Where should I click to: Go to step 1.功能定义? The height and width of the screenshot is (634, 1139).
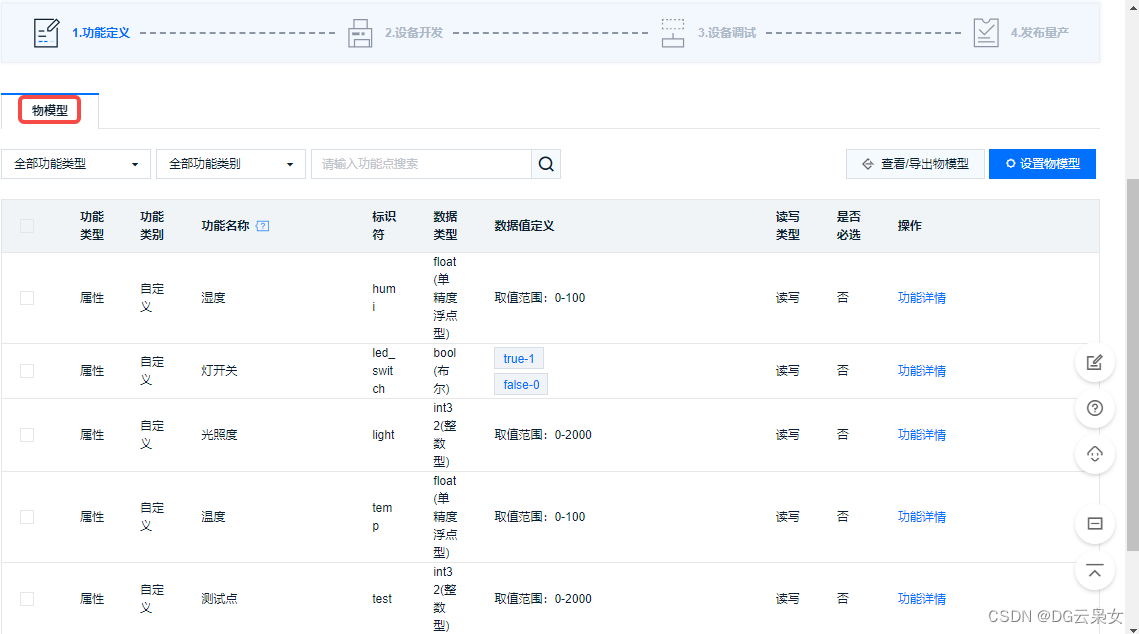(x=101, y=33)
